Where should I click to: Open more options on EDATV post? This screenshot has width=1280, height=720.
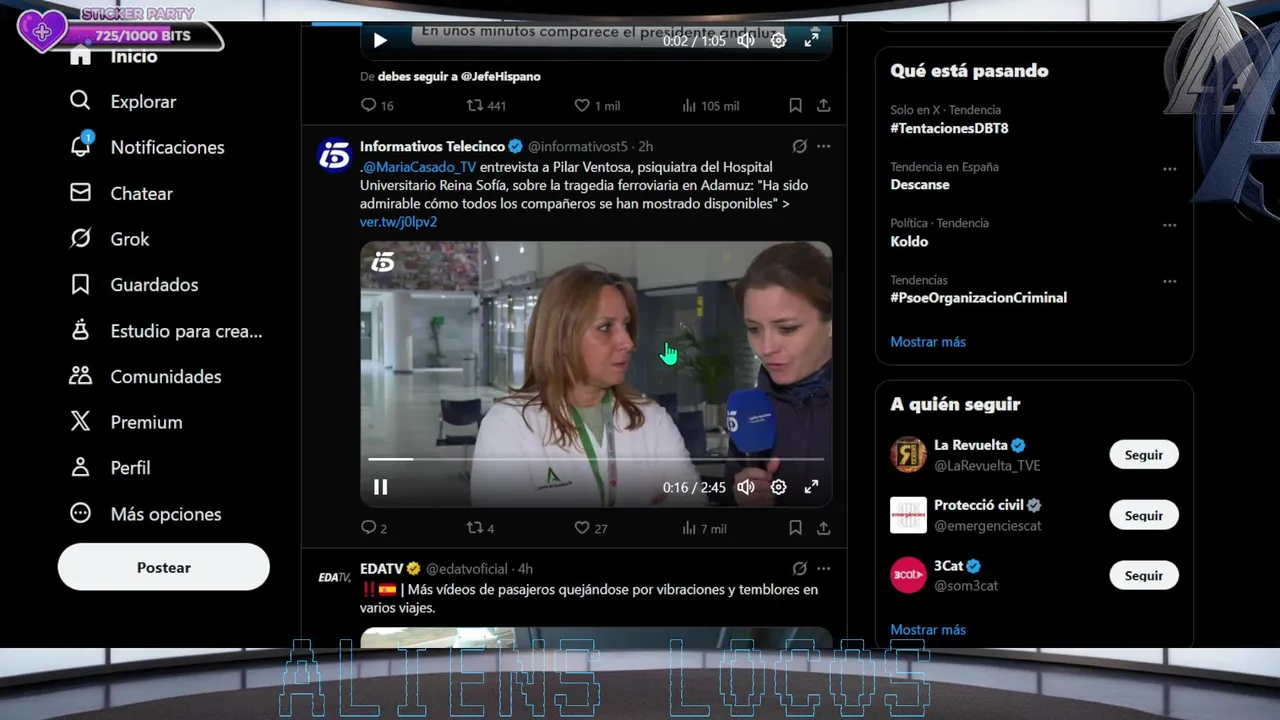pos(824,568)
